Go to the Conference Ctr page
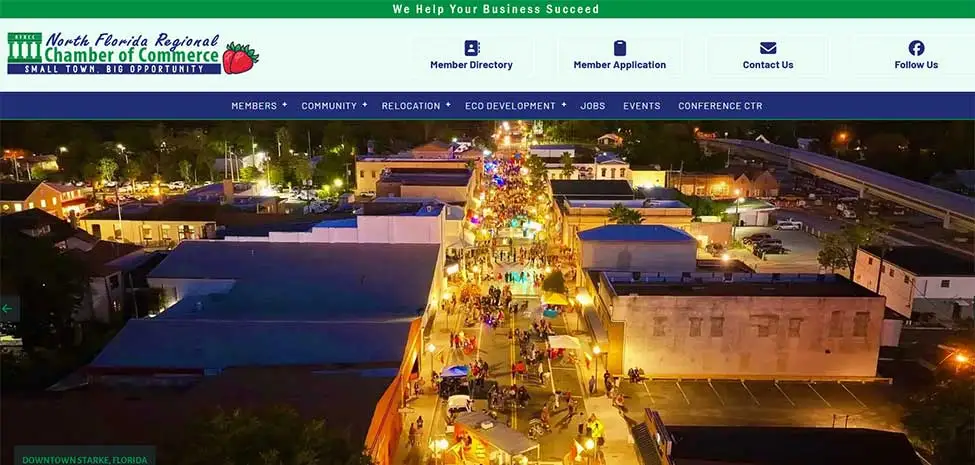This screenshot has width=975, height=465. point(720,106)
